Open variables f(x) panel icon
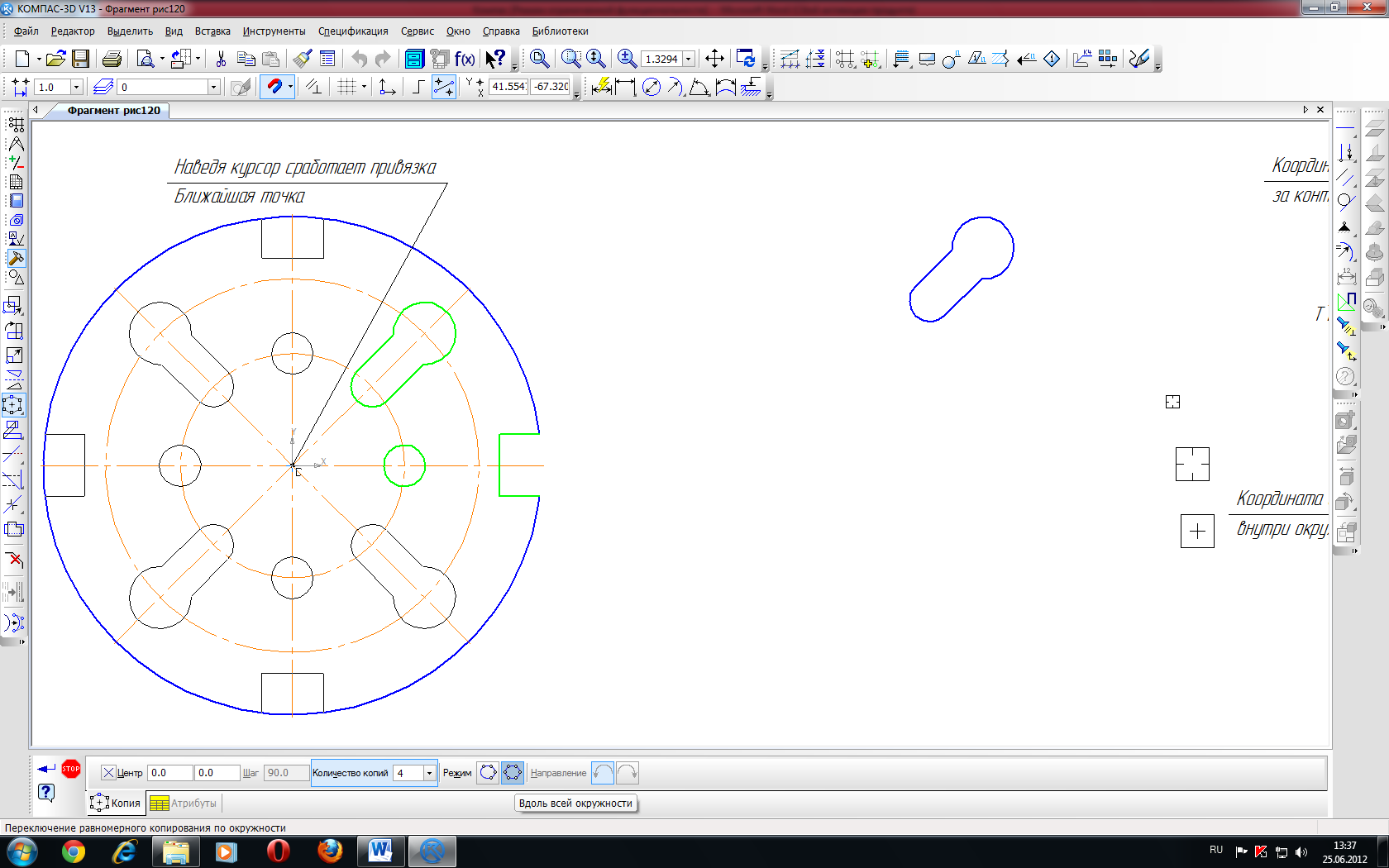 (465, 59)
